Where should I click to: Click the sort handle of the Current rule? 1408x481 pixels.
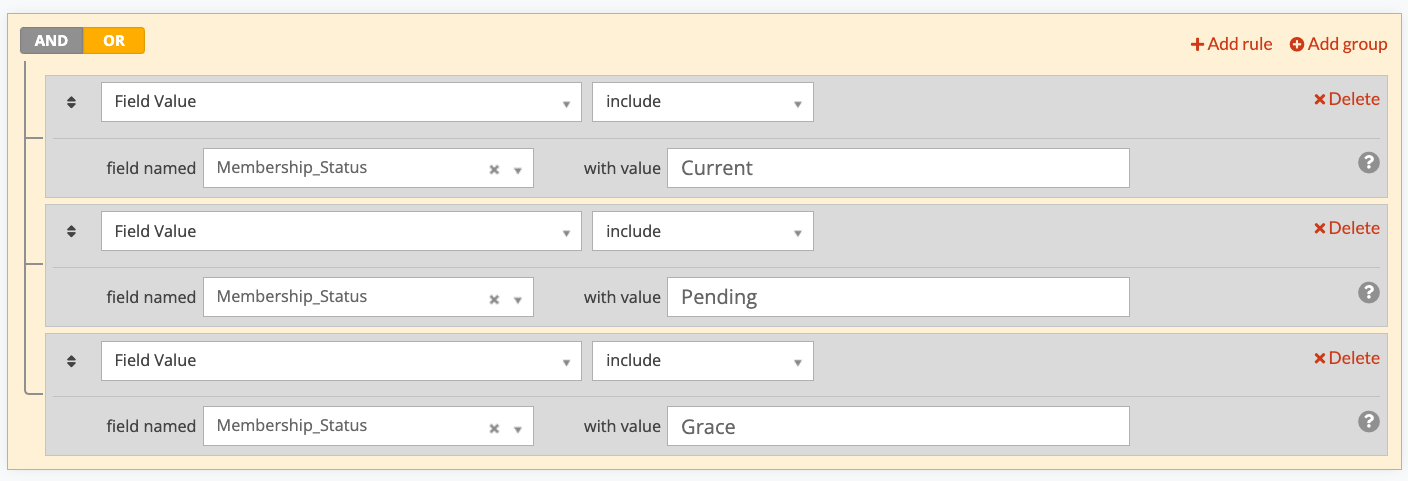71,102
